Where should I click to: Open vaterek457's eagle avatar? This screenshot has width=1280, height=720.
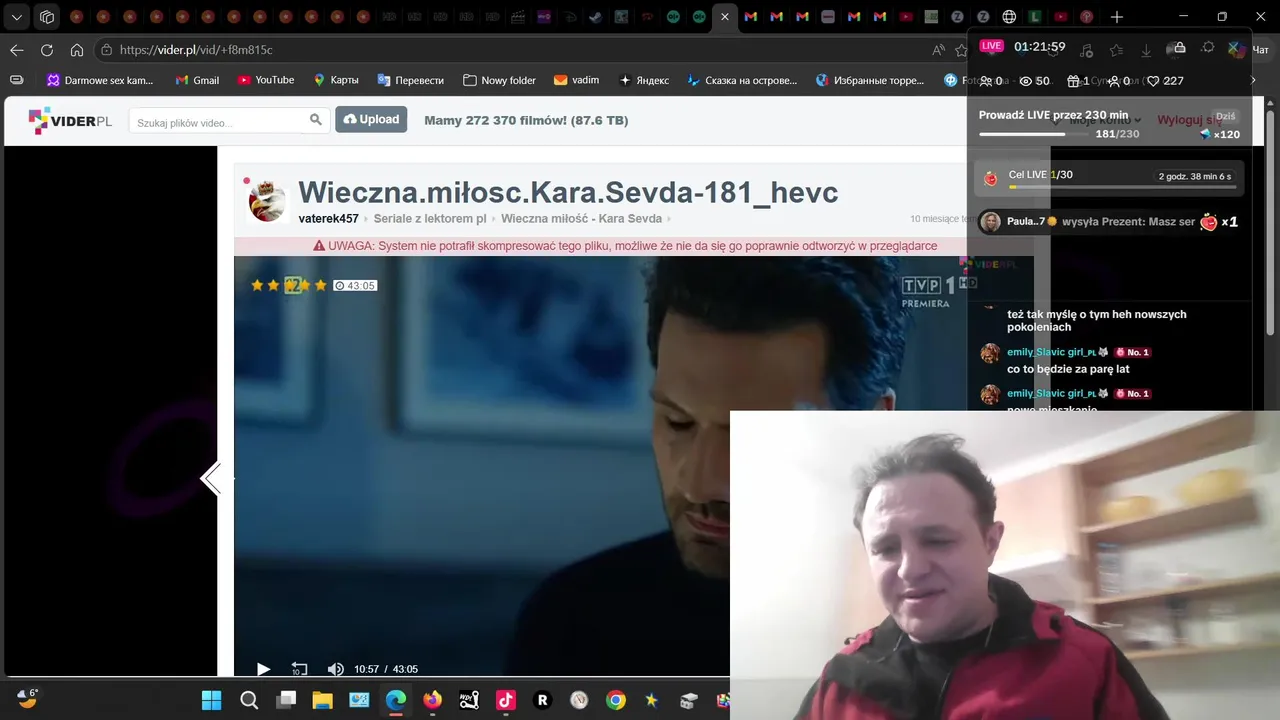tap(267, 201)
